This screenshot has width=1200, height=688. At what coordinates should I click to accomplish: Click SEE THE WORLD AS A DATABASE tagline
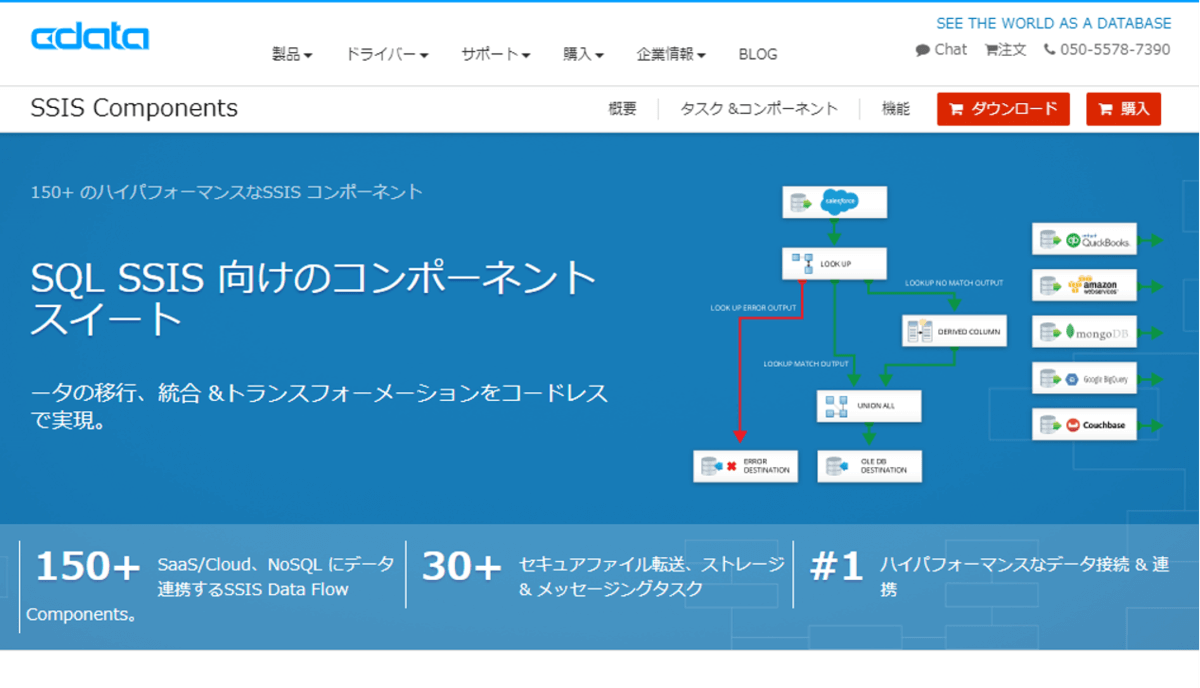[x=1054, y=23]
